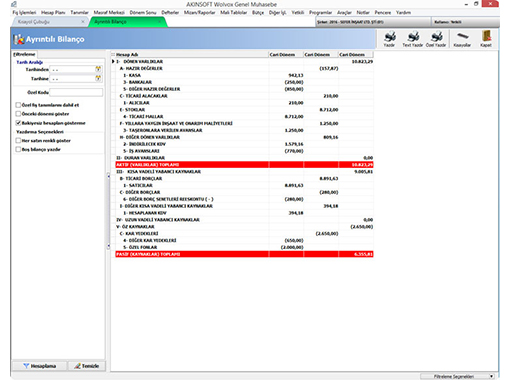Select the B- TİCARİ BORÇLAR row
510x380 pixels.
pyautogui.click(x=244, y=178)
